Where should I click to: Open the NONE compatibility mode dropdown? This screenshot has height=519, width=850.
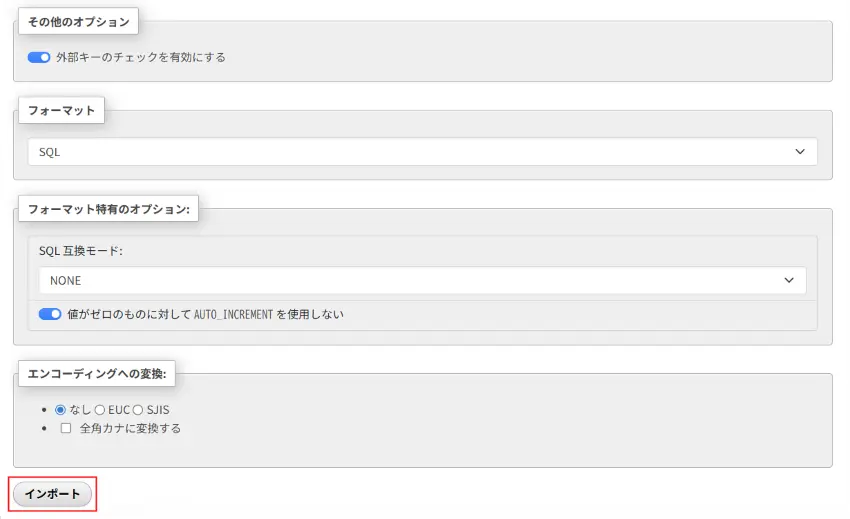click(x=422, y=280)
